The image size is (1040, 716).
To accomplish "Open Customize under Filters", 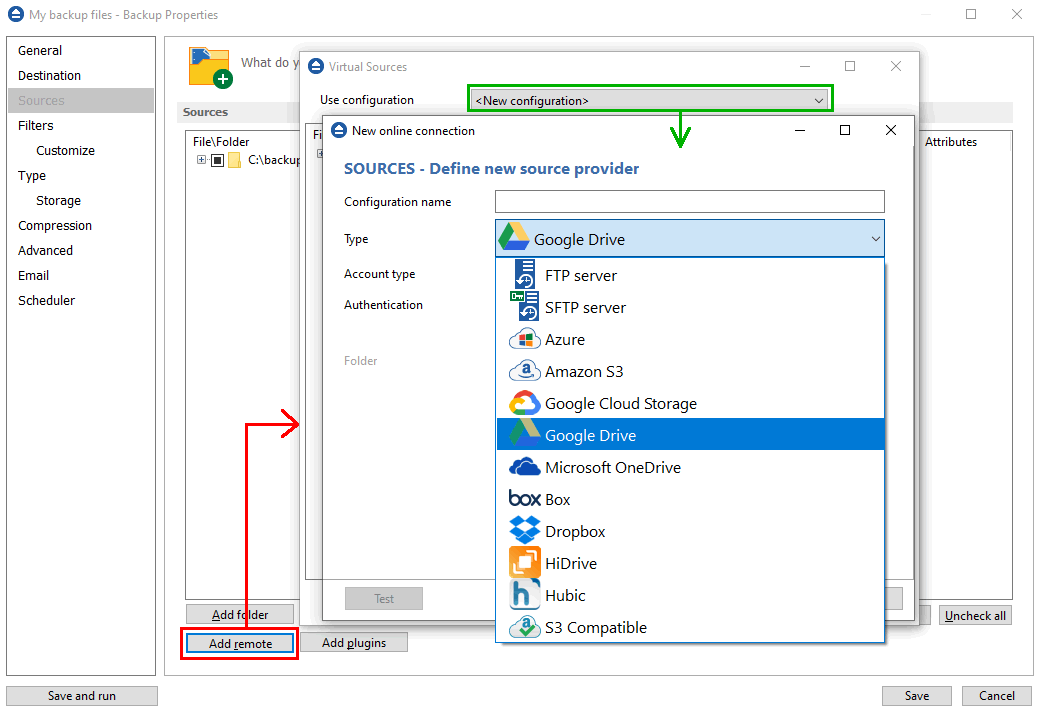I will pos(65,150).
